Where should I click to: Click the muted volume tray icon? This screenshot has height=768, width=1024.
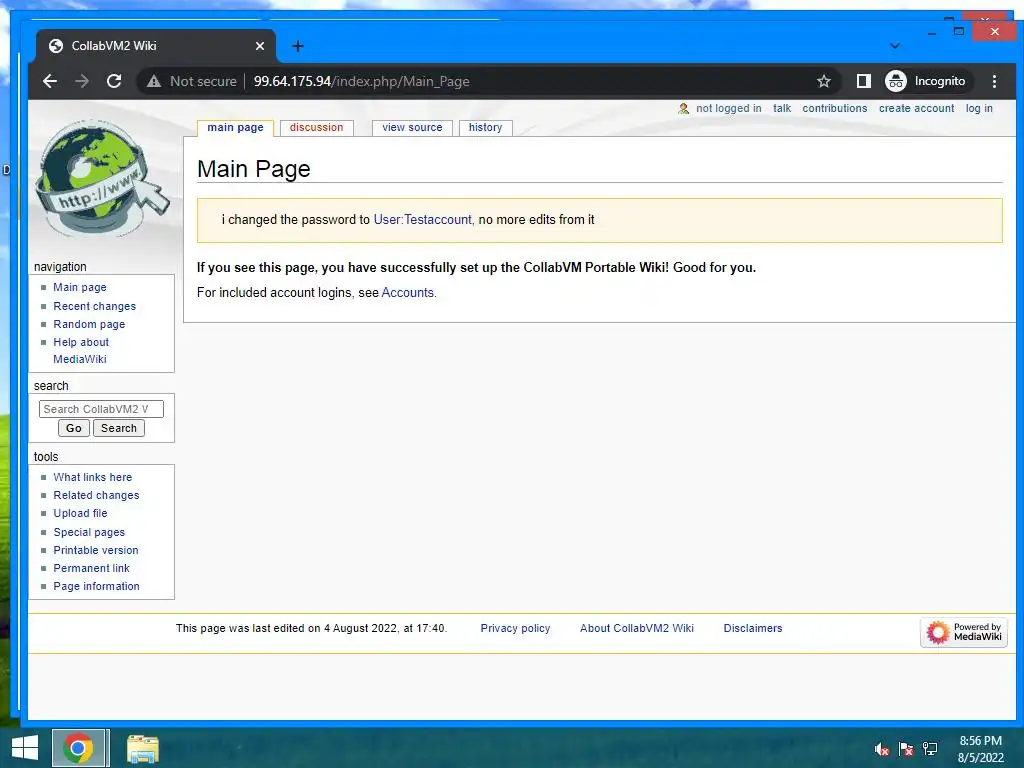click(882, 749)
